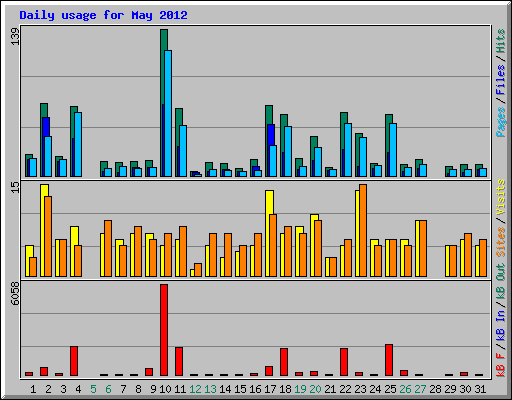Select the orange Sites bar for day 6
Viewport: 512px width, 400px height.
coord(108,248)
